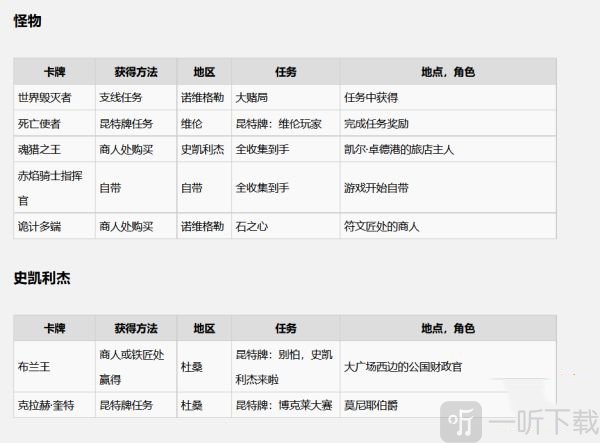Select the 昆特牌：别怕，史凯利杰来啦 quest cell
Viewport: 600px width, 443px height.
click(284, 367)
